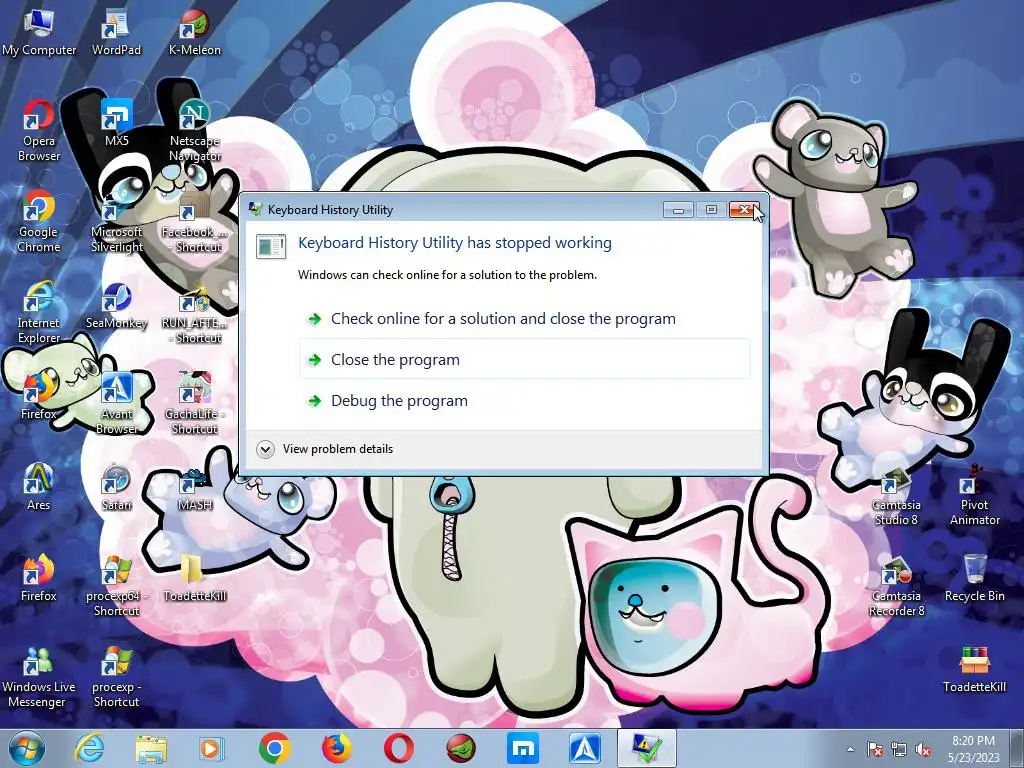Close the Keyboard History Utility dialog
The image size is (1024, 768).
743,210
